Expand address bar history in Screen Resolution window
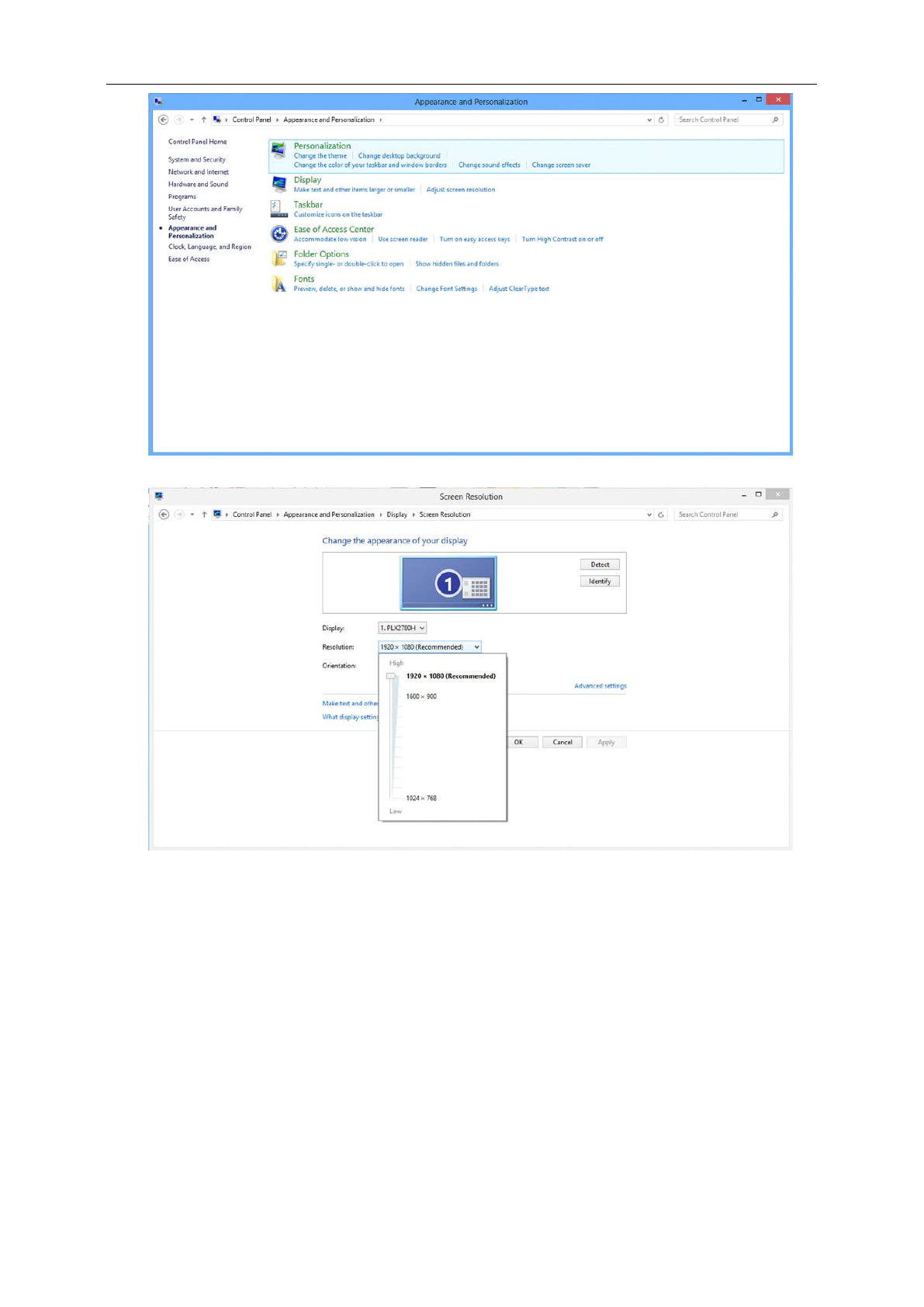Image resolution: width=924 pixels, height=1307 pixels. click(649, 515)
